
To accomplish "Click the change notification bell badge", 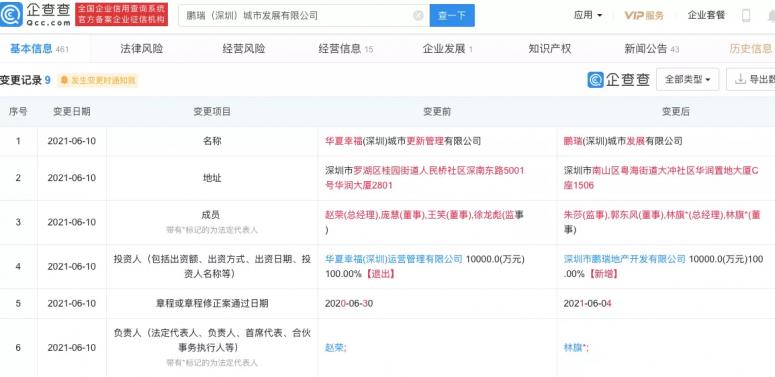I will point(98,80).
